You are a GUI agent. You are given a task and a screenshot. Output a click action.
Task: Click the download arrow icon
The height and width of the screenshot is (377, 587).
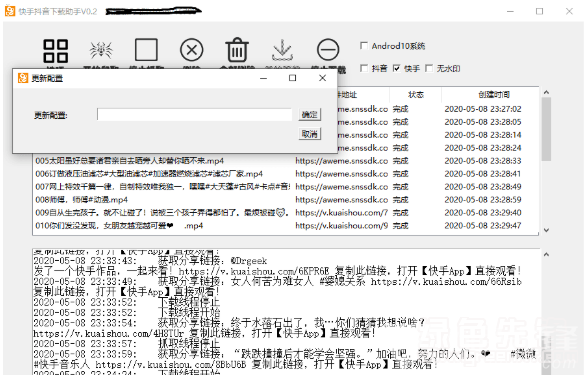pyautogui.click(x=282, y=50)
